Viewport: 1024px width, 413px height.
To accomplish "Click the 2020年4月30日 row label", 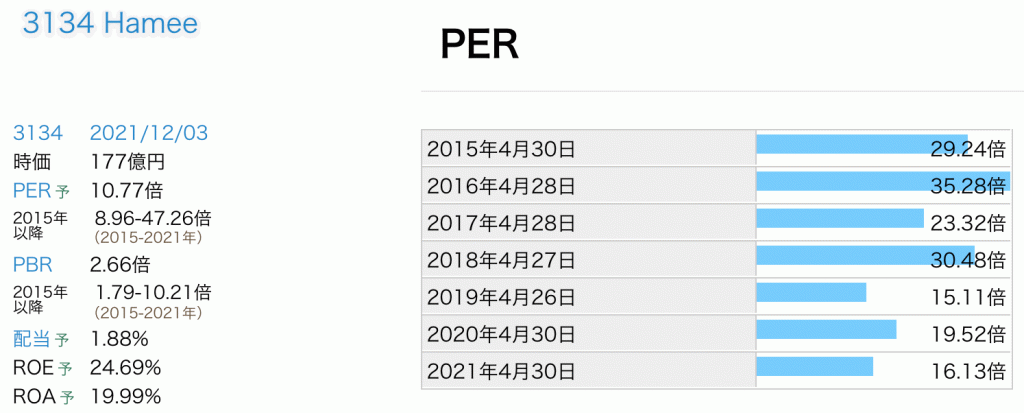I will tap(501, 334).
